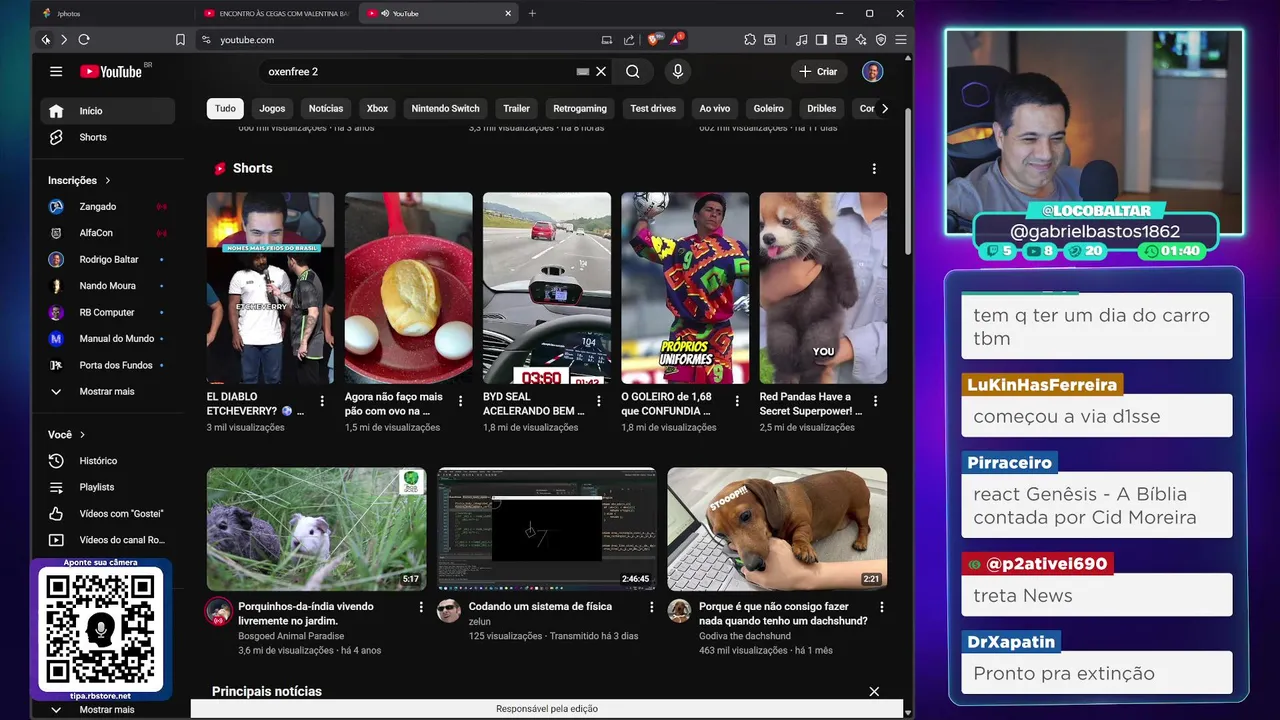Open the Inscrições section chevron
The width and height of the screenshot is (1280, 720).
point(107,180)
